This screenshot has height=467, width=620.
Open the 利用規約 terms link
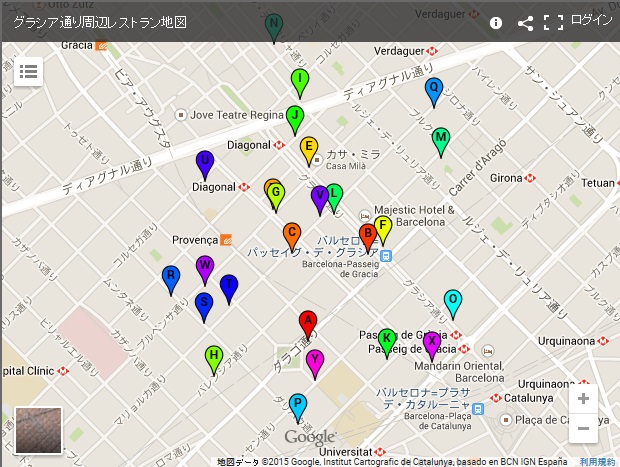pyautogui.click(x=597, y=461)
